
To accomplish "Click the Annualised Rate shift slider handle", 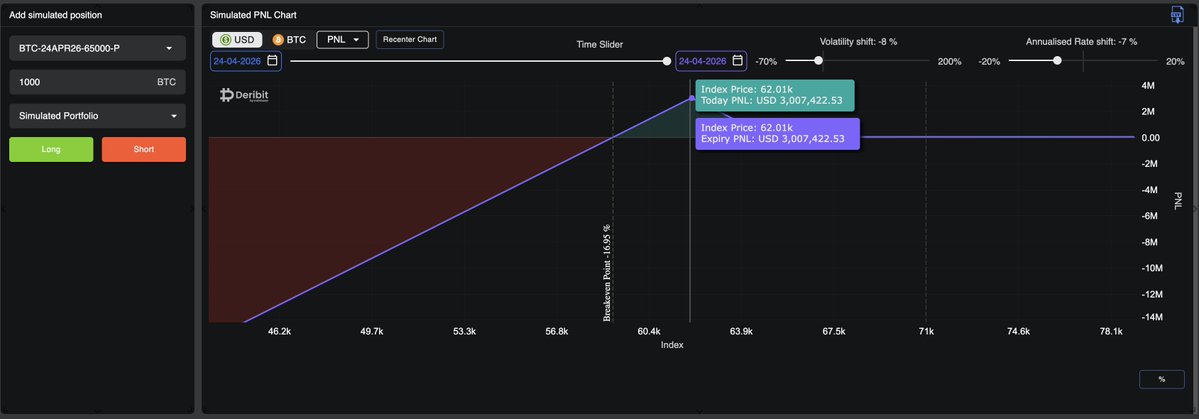I will tap(1058, 60).
